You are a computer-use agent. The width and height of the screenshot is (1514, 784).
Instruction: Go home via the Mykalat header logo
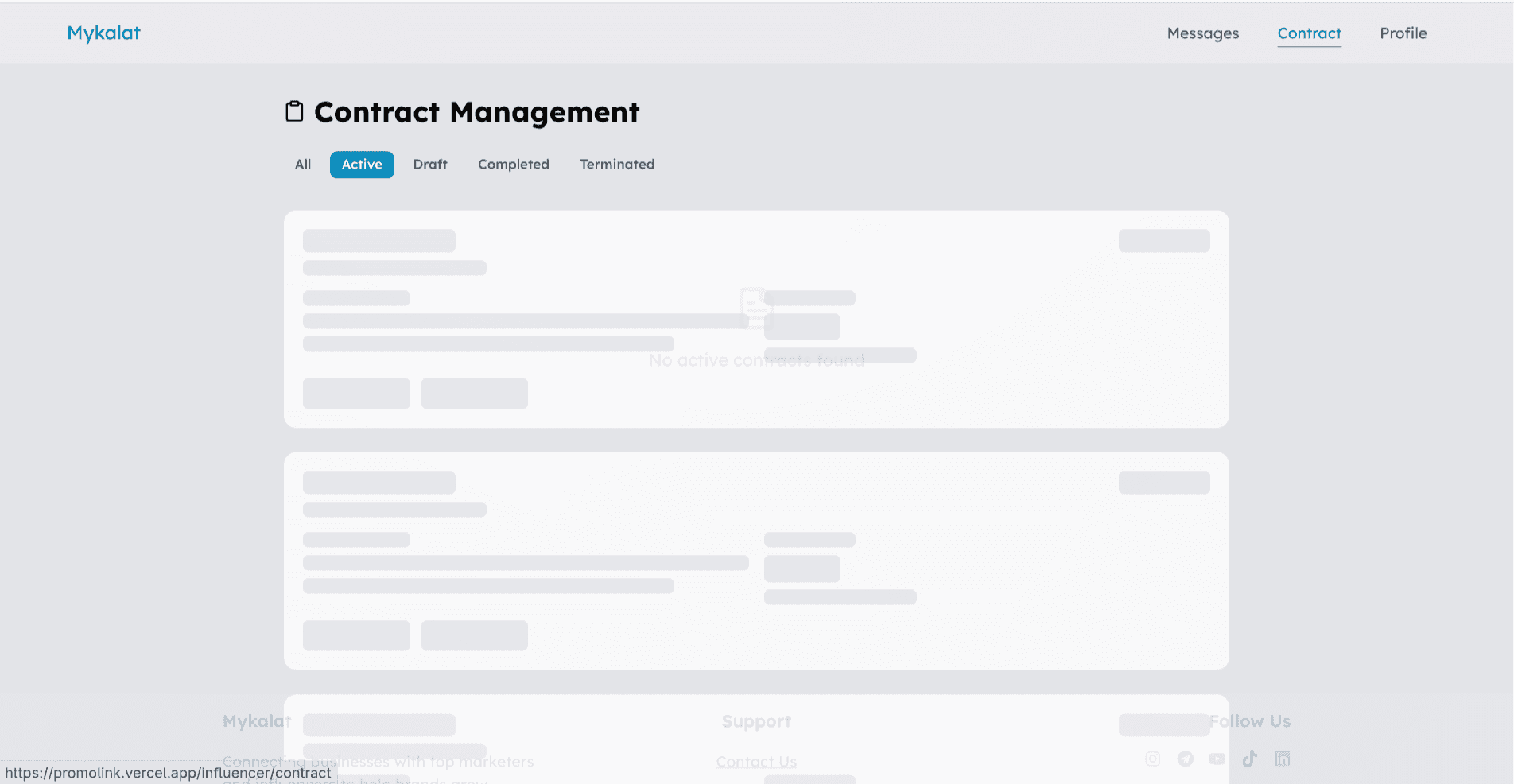pos(103,33)
